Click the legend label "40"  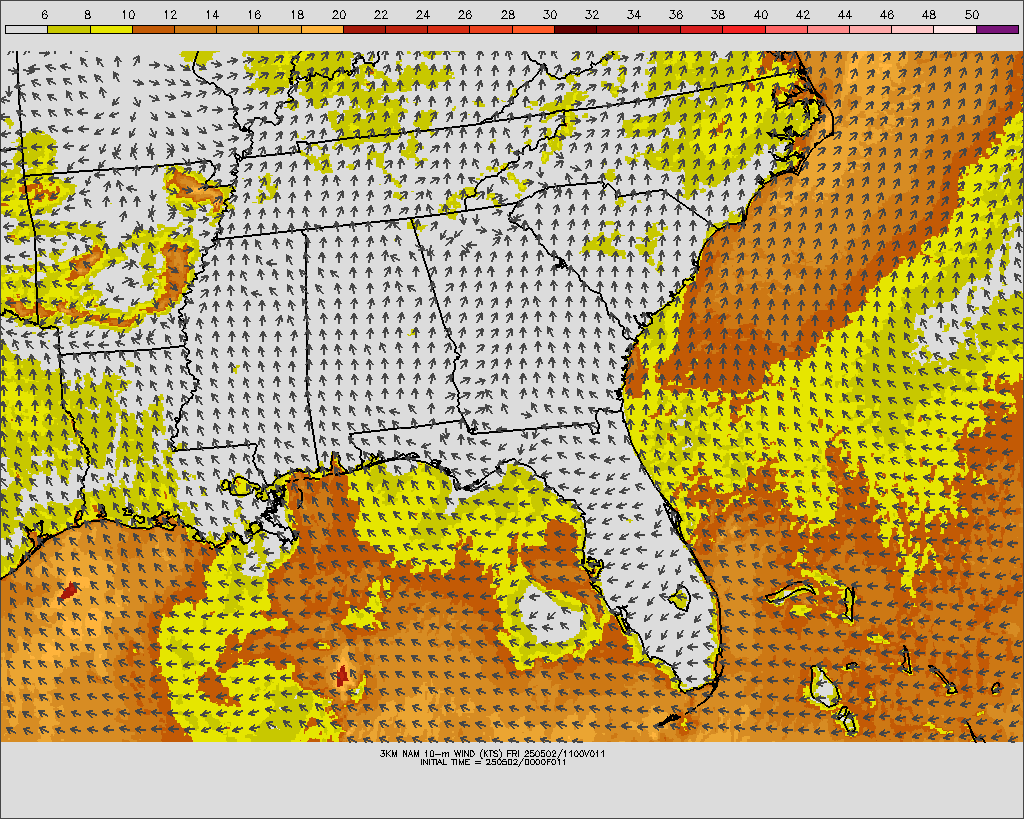pyautogui.click(x=761, y=14)
